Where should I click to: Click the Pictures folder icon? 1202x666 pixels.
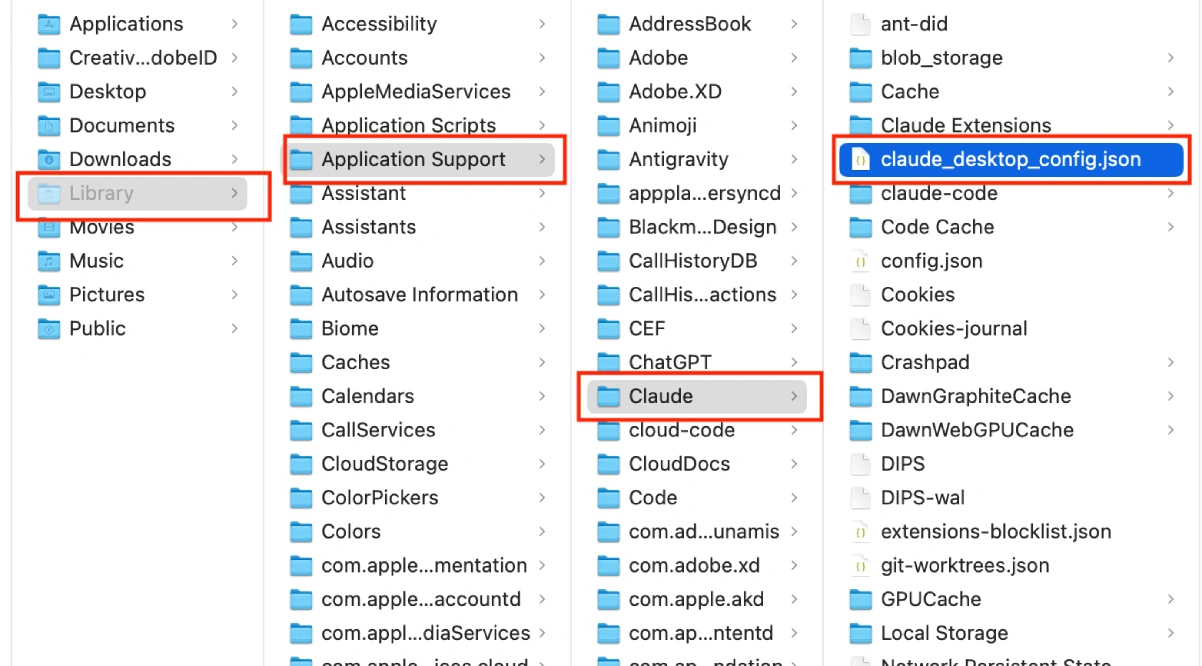(x=49, y=295)
